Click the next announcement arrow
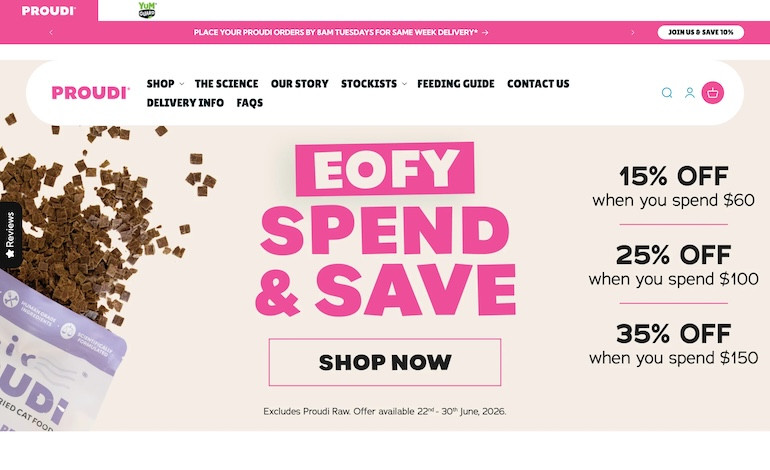Viewport: 770px width, 470px height. tap(632, 32)
